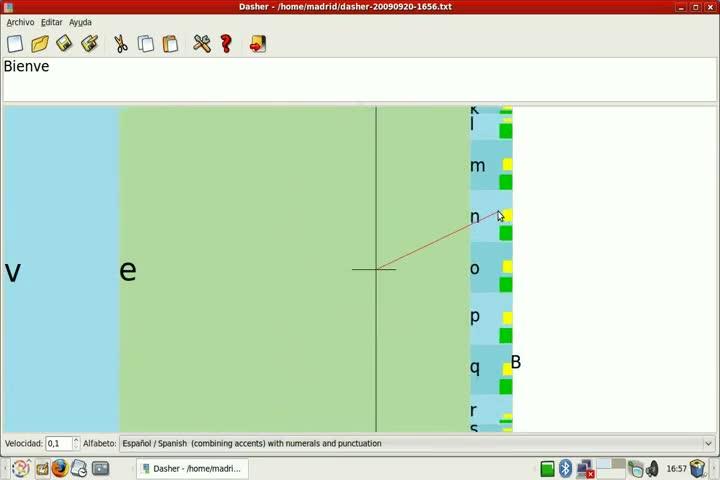Open the main menu icon in the panel
The width and height of the screenshot is (720, 480).
pos(21,469)
